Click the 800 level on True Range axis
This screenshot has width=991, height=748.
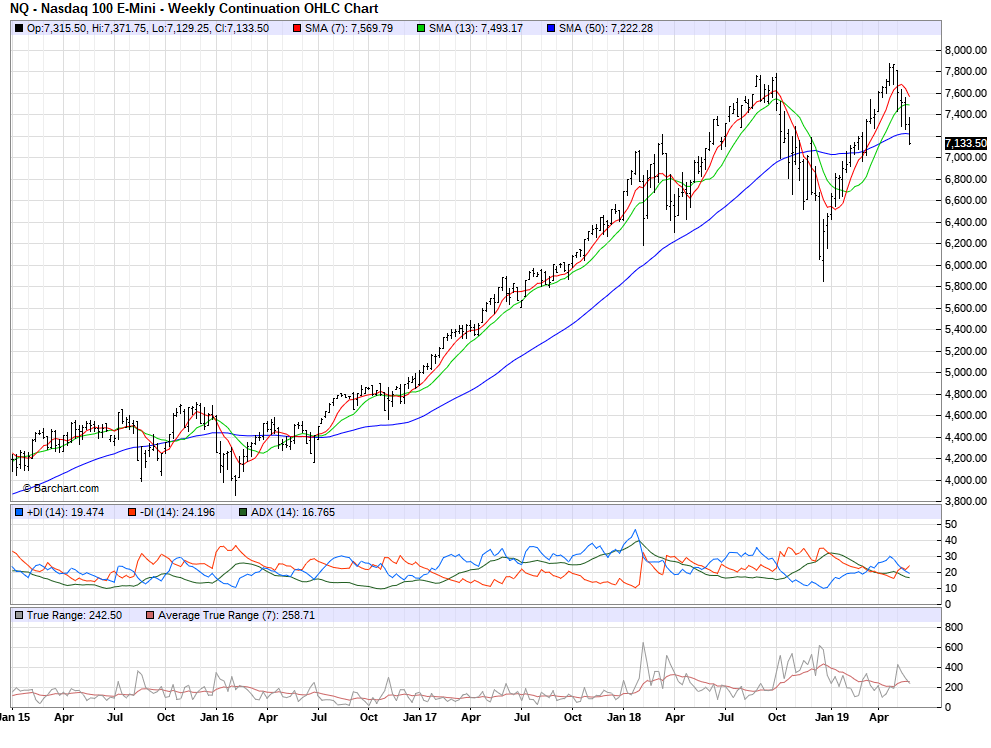954,627
